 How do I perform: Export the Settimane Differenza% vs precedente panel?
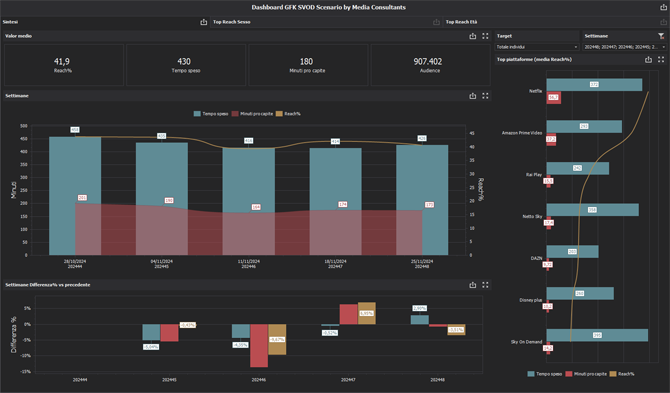[473, 284]
